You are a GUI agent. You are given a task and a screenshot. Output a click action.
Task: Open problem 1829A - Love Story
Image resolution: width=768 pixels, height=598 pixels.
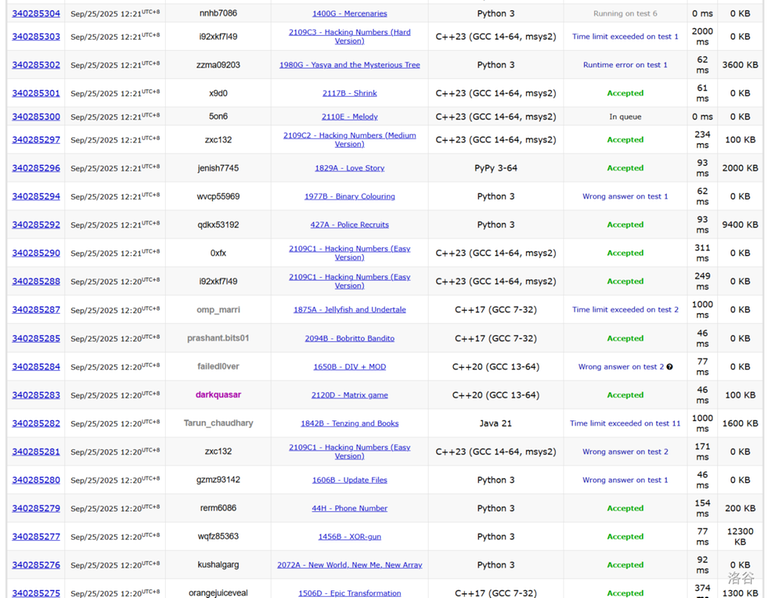click(350, 168)
